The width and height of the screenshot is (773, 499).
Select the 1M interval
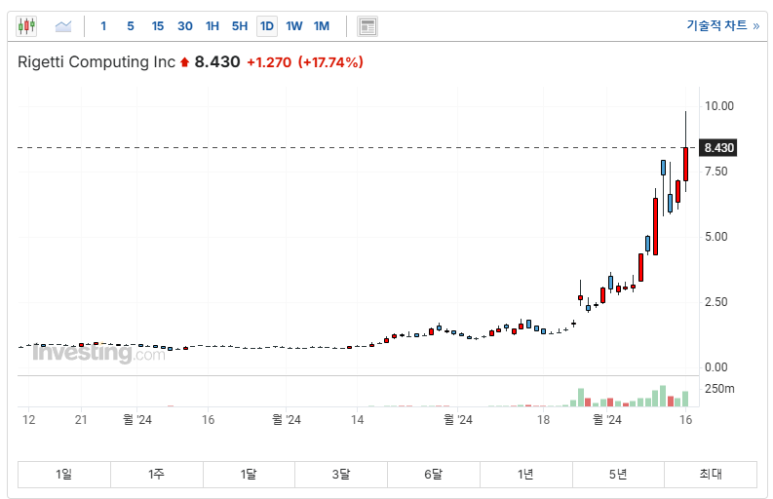coord(321,26)
